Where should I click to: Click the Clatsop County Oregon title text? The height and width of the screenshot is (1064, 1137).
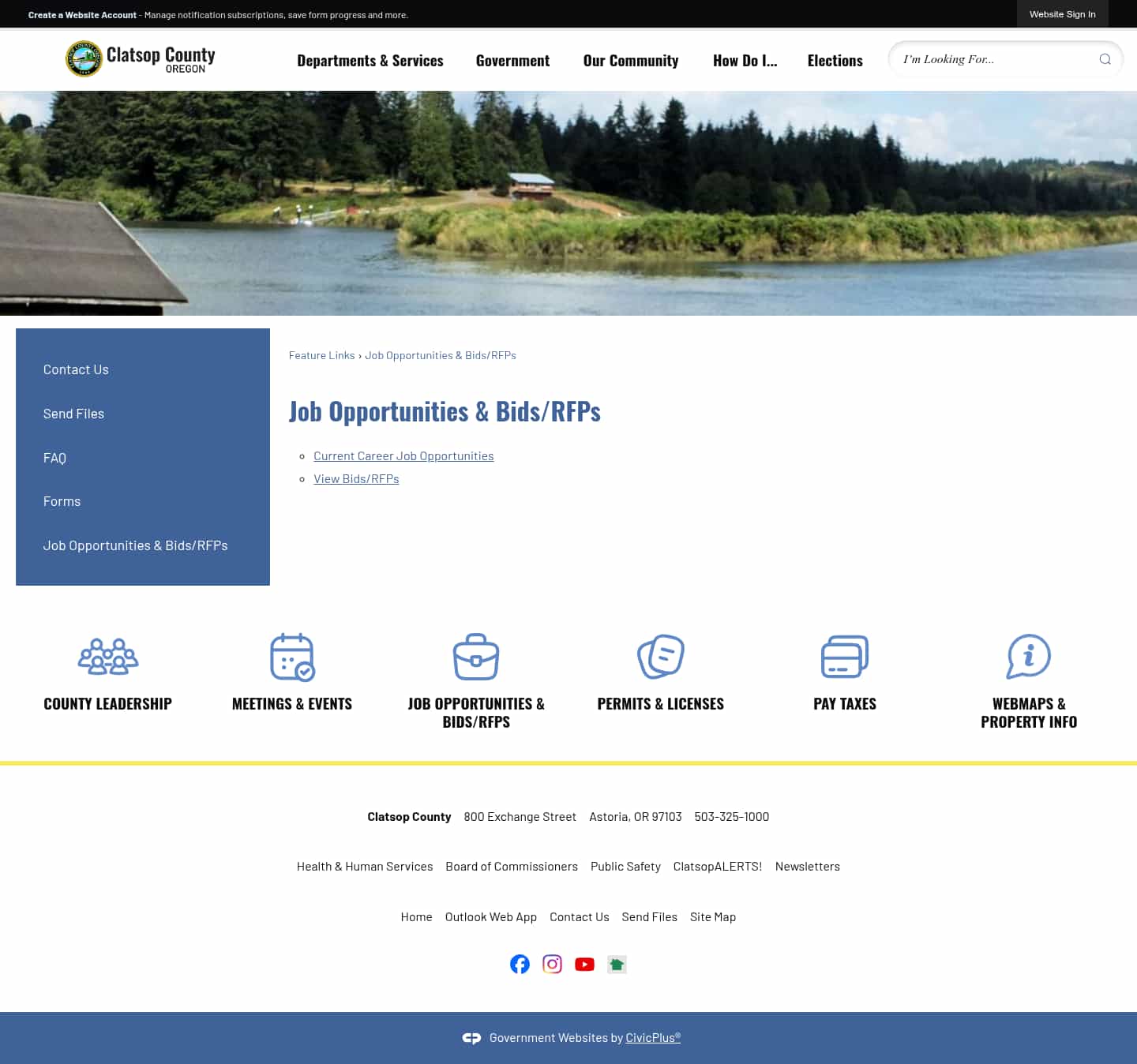click(x=161, y=59)
